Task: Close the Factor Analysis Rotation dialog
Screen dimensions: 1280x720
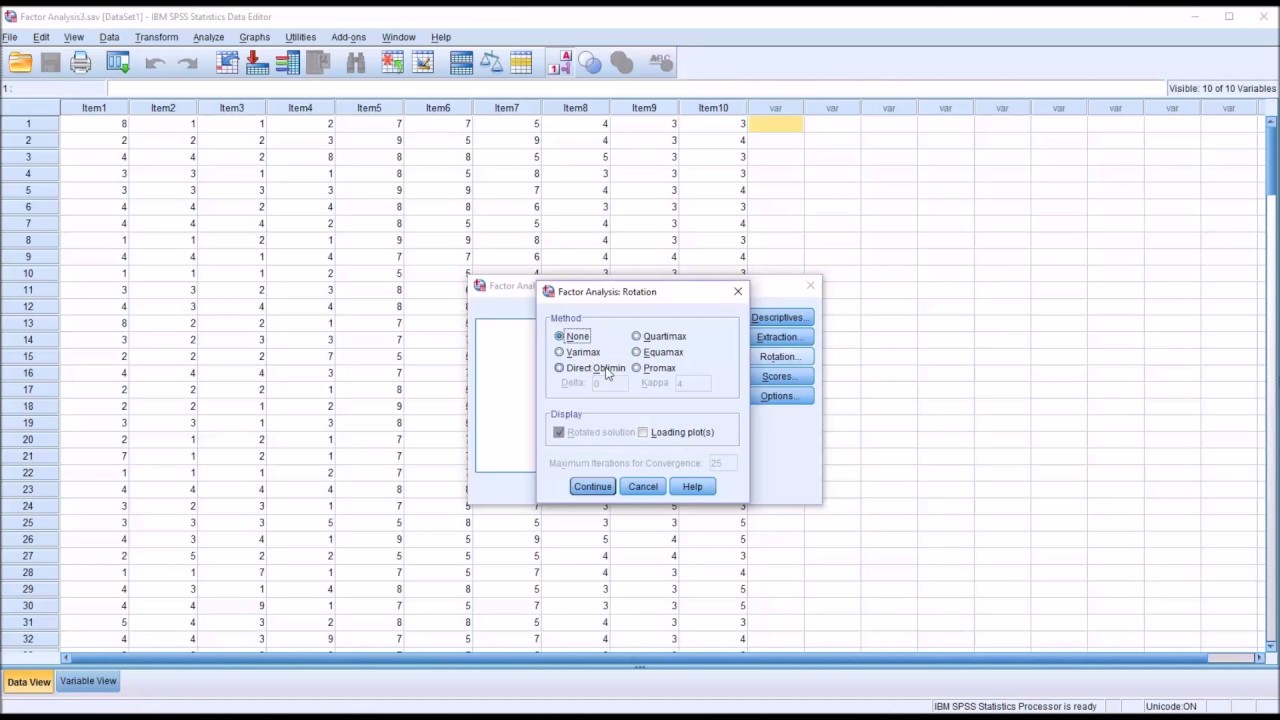Action: tap(738, 291)
